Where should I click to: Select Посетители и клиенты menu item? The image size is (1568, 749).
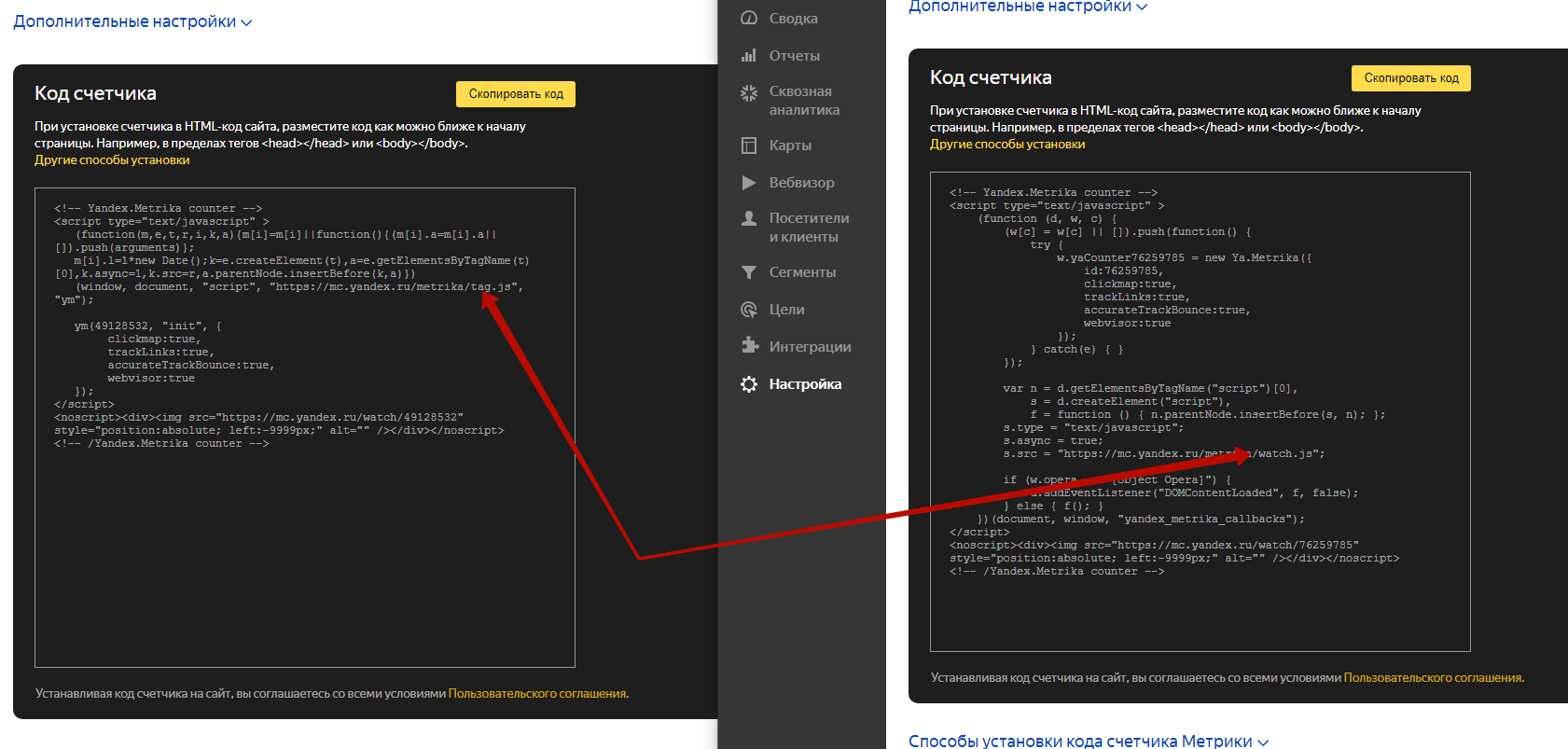(809, 228)
